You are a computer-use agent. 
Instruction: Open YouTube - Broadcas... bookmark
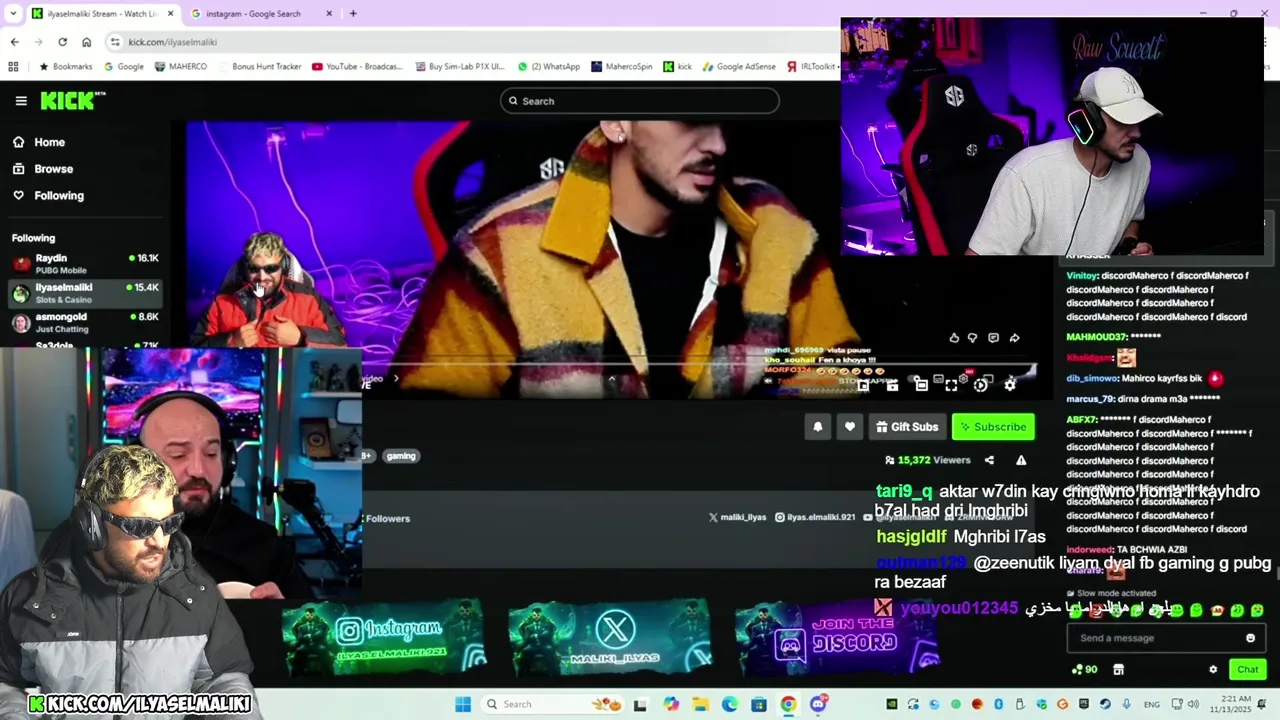pos(357,67)
